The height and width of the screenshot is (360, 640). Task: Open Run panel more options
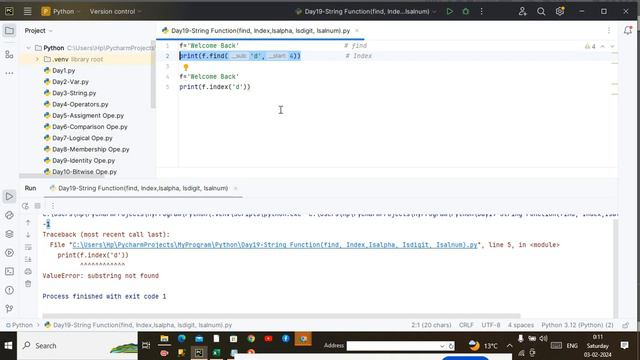coord(53,206)
